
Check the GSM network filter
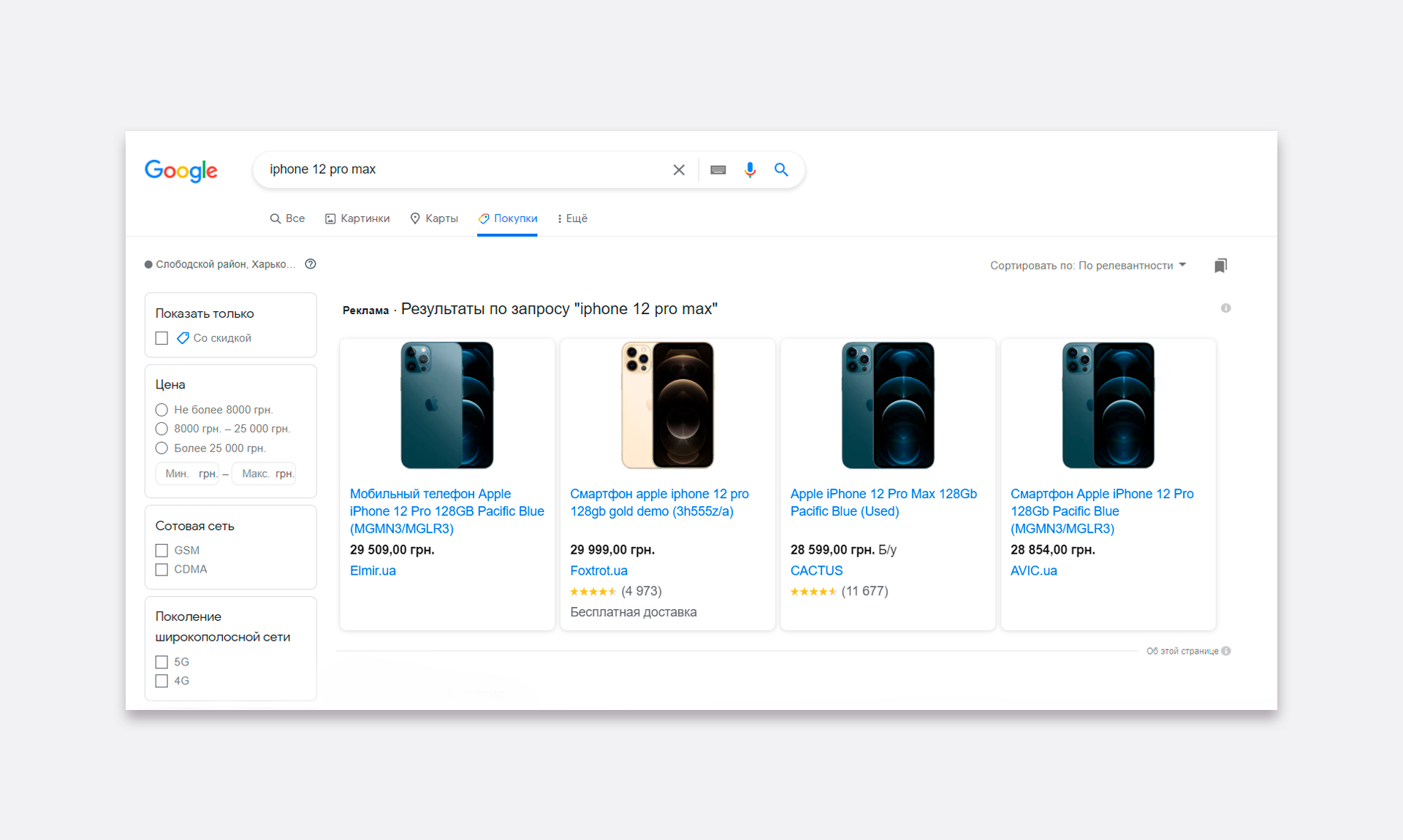[162, 551]
